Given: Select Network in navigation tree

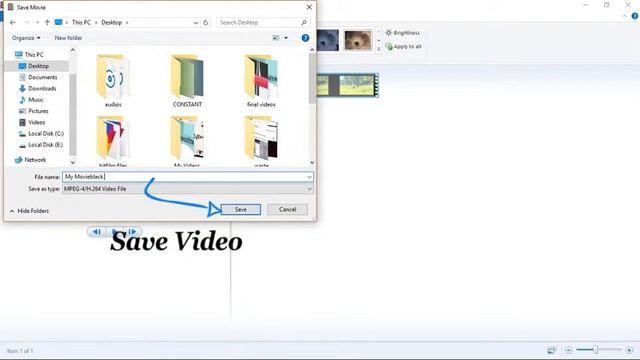Looking at the screenshot, I should pos(35,160).
